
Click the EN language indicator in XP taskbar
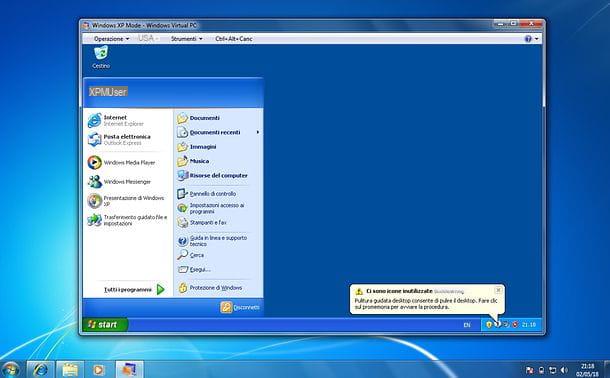coord(466,325)
